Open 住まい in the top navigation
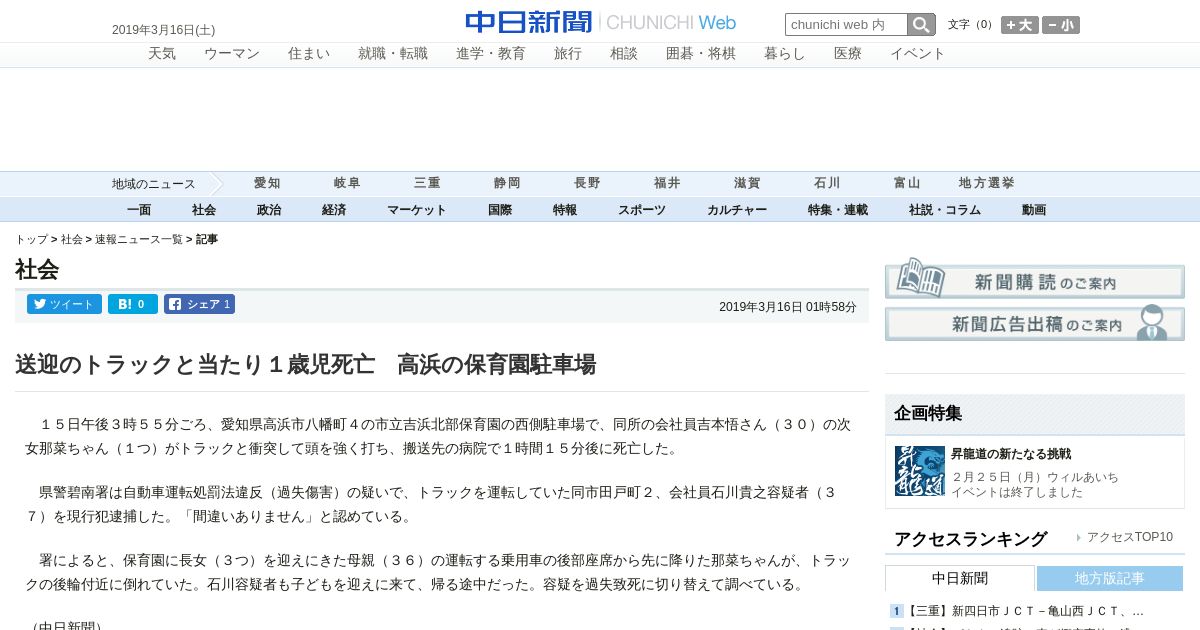1200x630 pixels. [309, 54]
